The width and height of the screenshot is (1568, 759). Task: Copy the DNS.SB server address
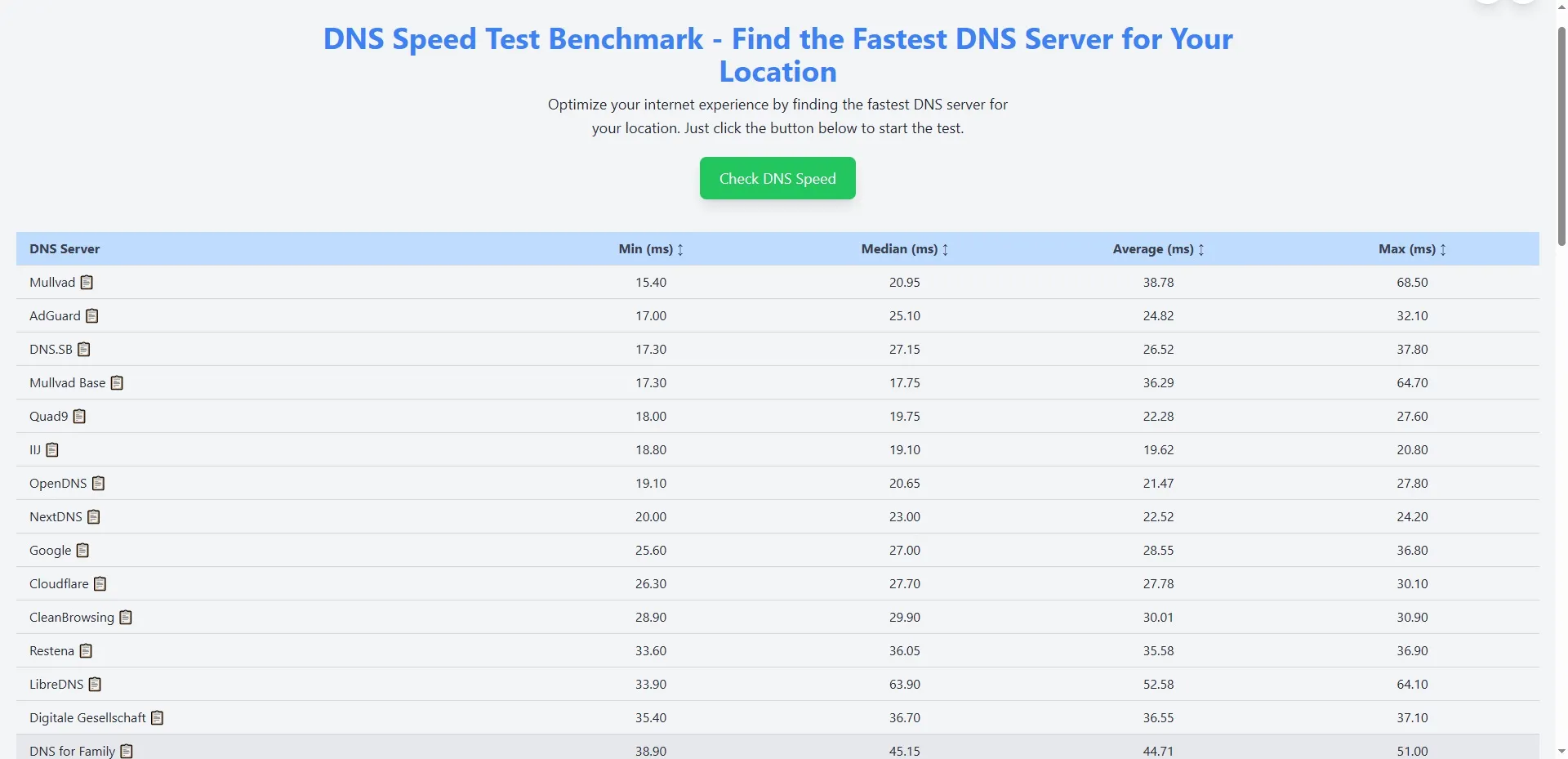tap(84, 349)
